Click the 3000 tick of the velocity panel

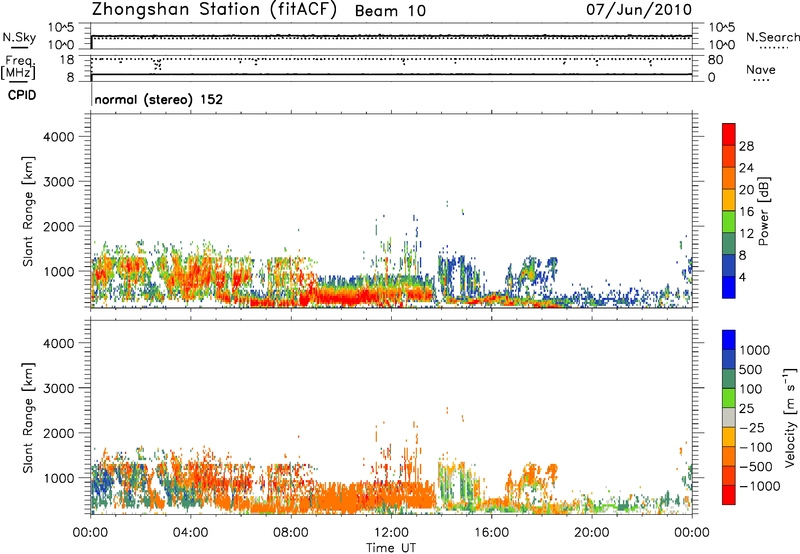59,388
